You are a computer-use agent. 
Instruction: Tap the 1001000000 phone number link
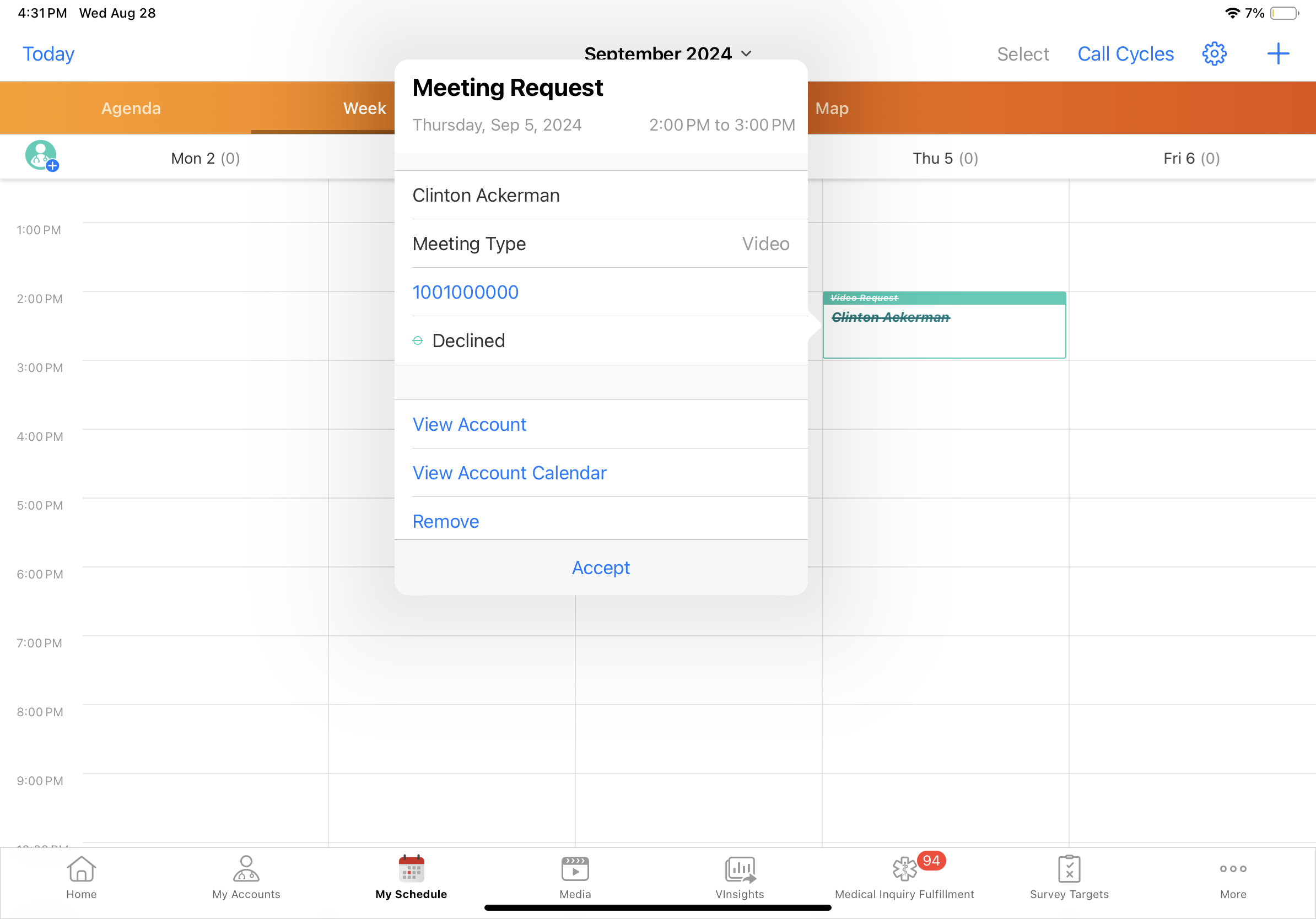pos(466,292)
